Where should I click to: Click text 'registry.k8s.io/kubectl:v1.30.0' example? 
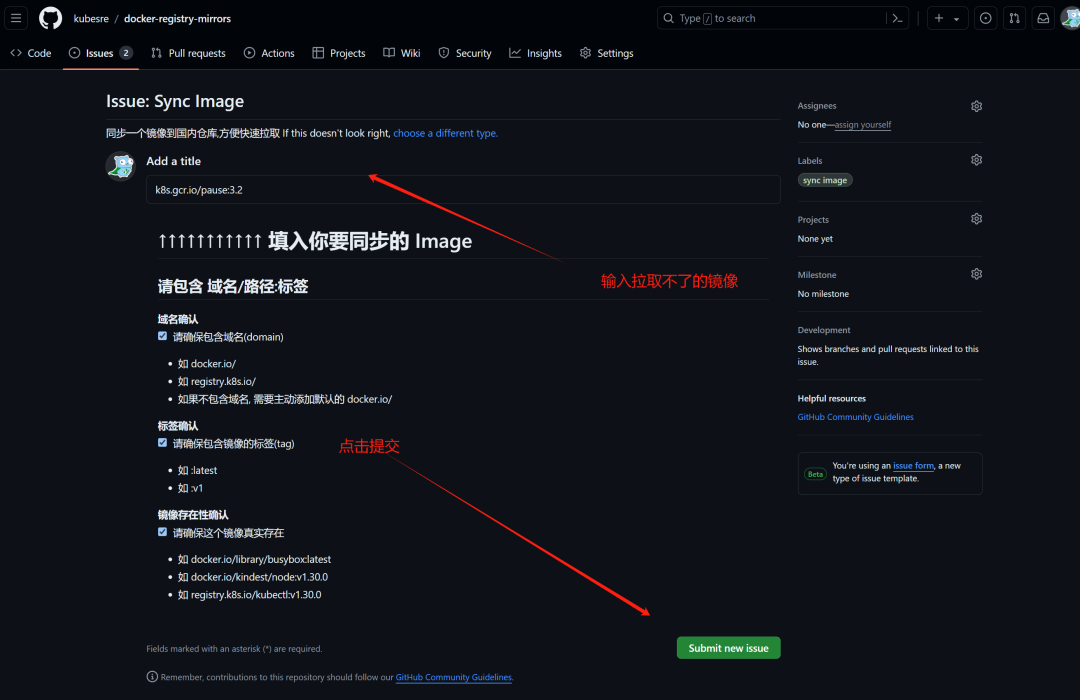click(x=256, y=595)
